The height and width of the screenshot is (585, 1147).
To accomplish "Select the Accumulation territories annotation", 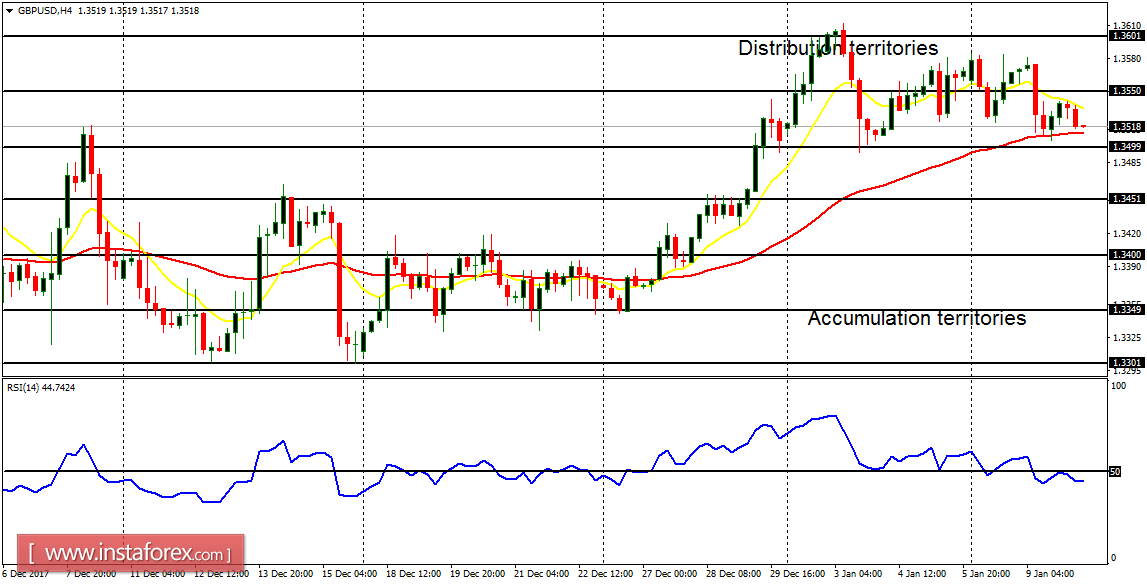I will (x=918, y=318).
